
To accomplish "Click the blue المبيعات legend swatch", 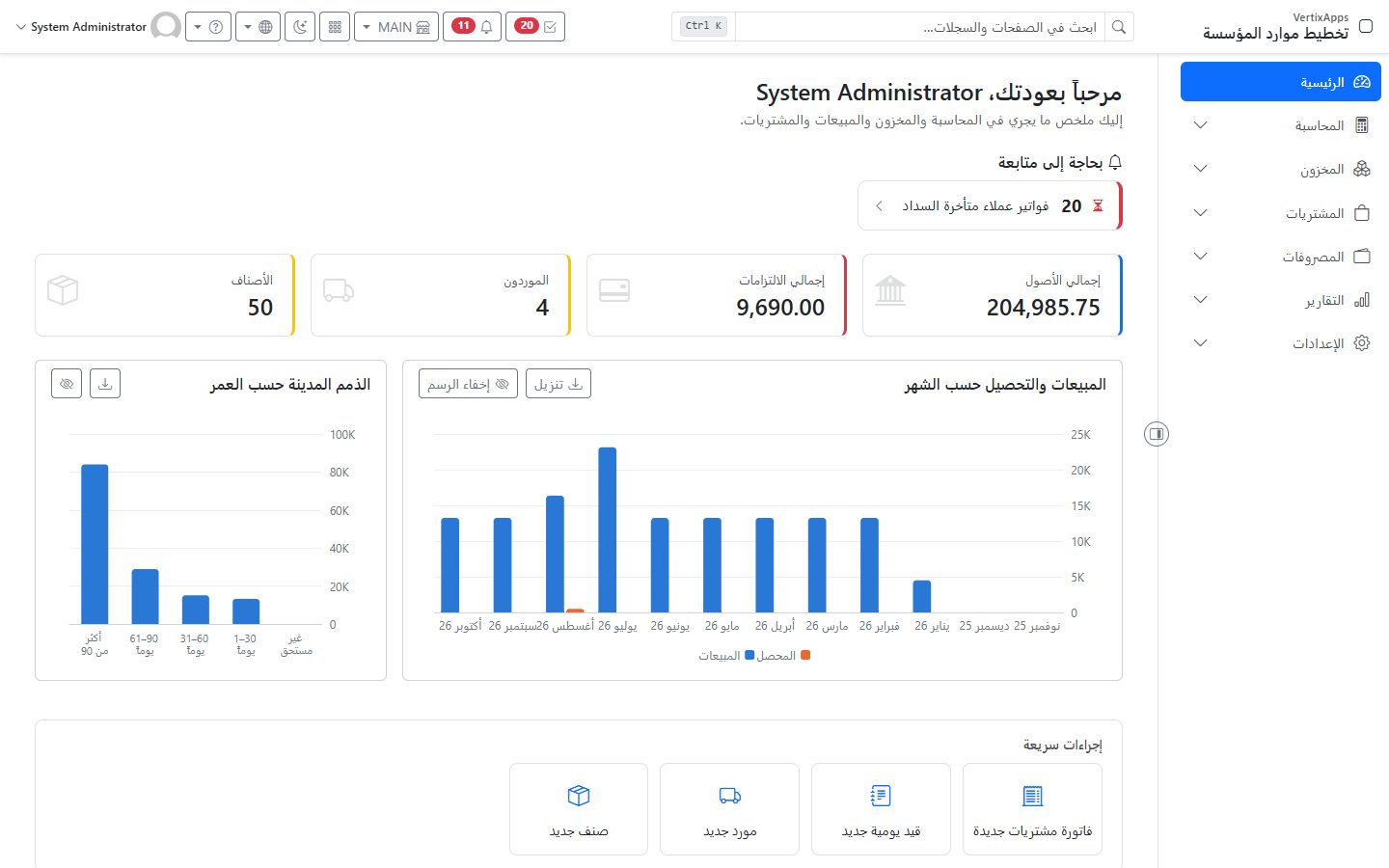I will coord(749,656).
